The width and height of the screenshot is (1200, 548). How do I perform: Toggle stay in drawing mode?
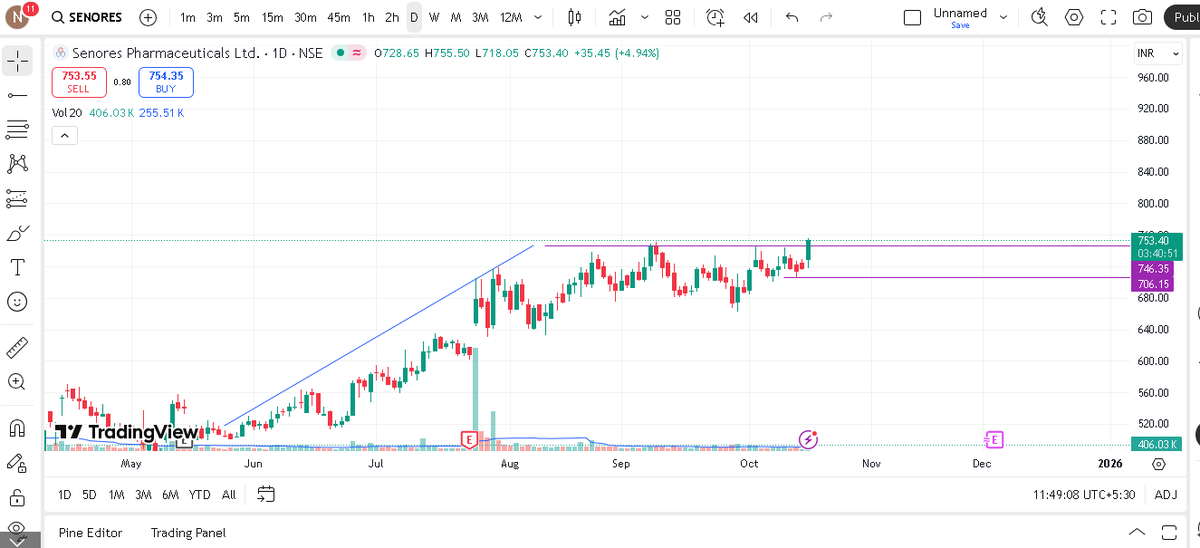click(x=16, y=463)
